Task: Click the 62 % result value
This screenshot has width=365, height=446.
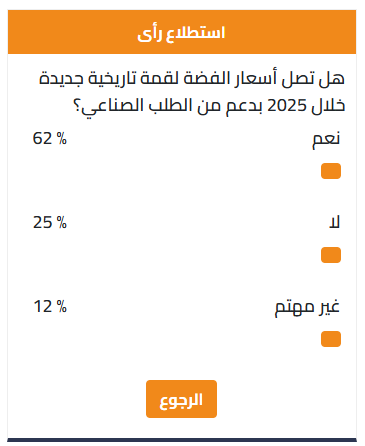Action: [50, 138]
